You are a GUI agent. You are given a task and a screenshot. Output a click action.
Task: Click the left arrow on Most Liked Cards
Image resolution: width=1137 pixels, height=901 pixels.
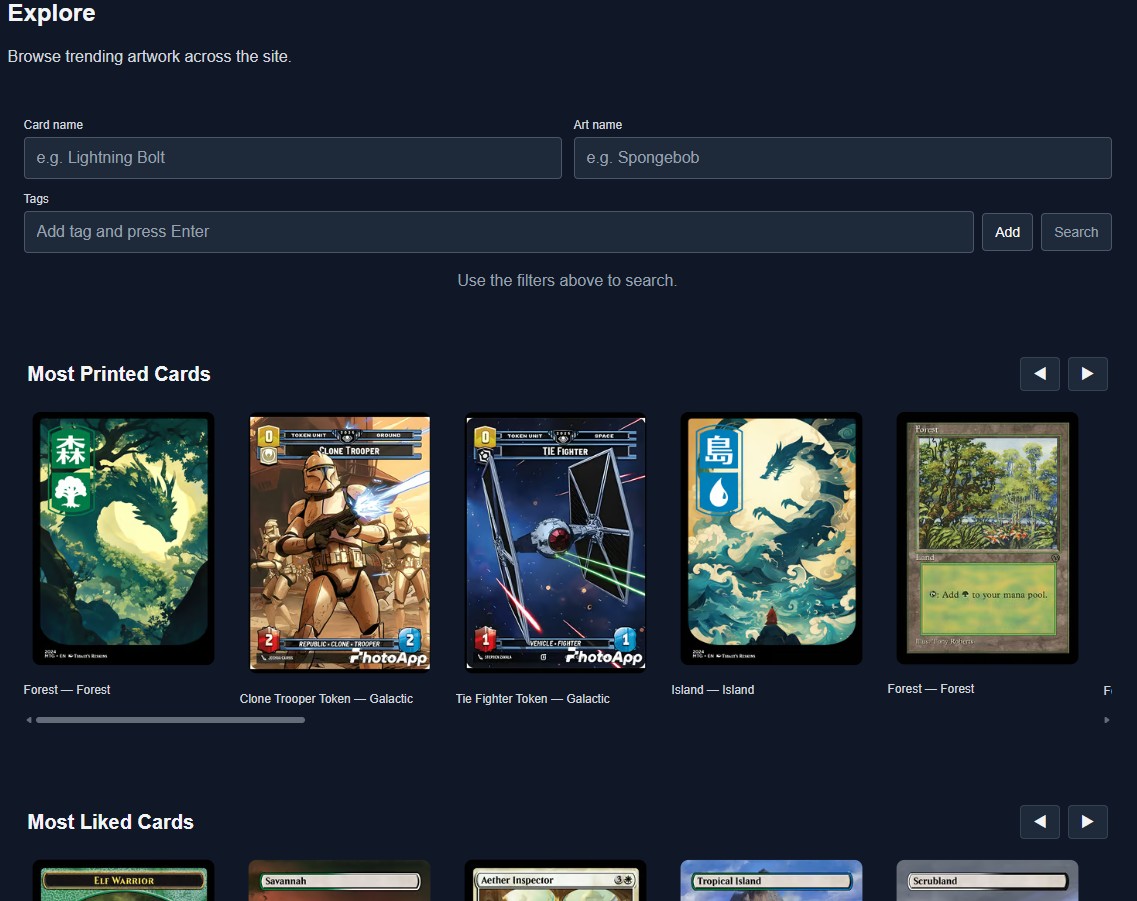point(1039,821)
